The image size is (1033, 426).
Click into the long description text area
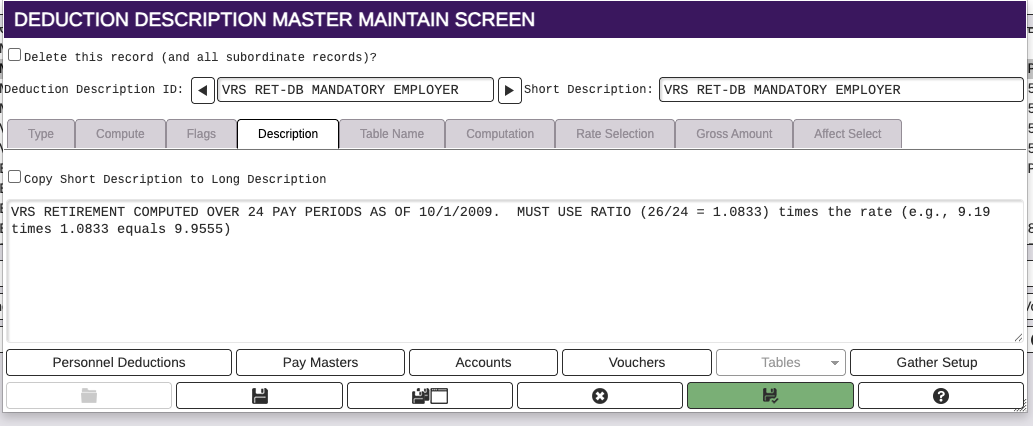[514, 271]
